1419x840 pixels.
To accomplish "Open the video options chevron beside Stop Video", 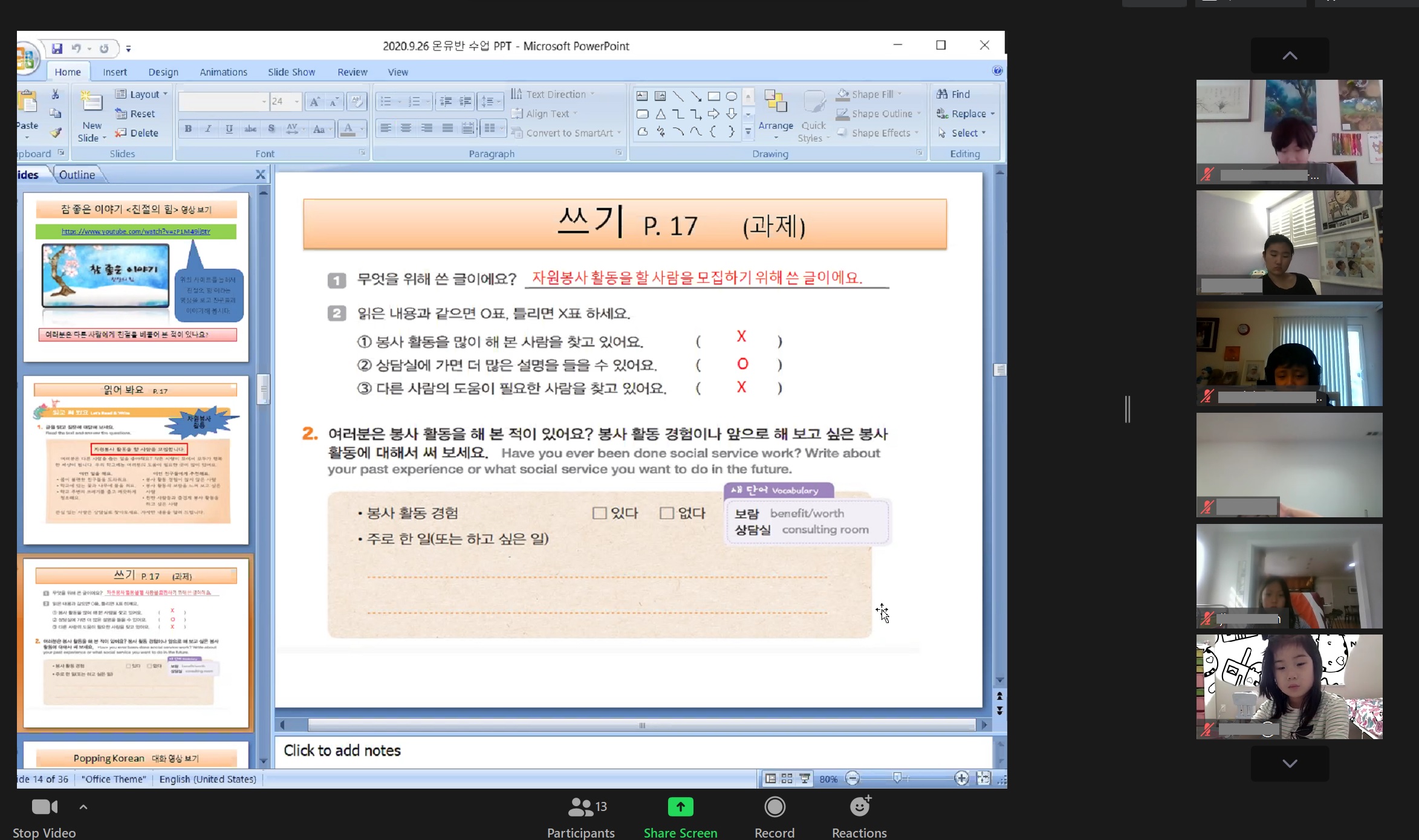I will [x=83, y=807].
